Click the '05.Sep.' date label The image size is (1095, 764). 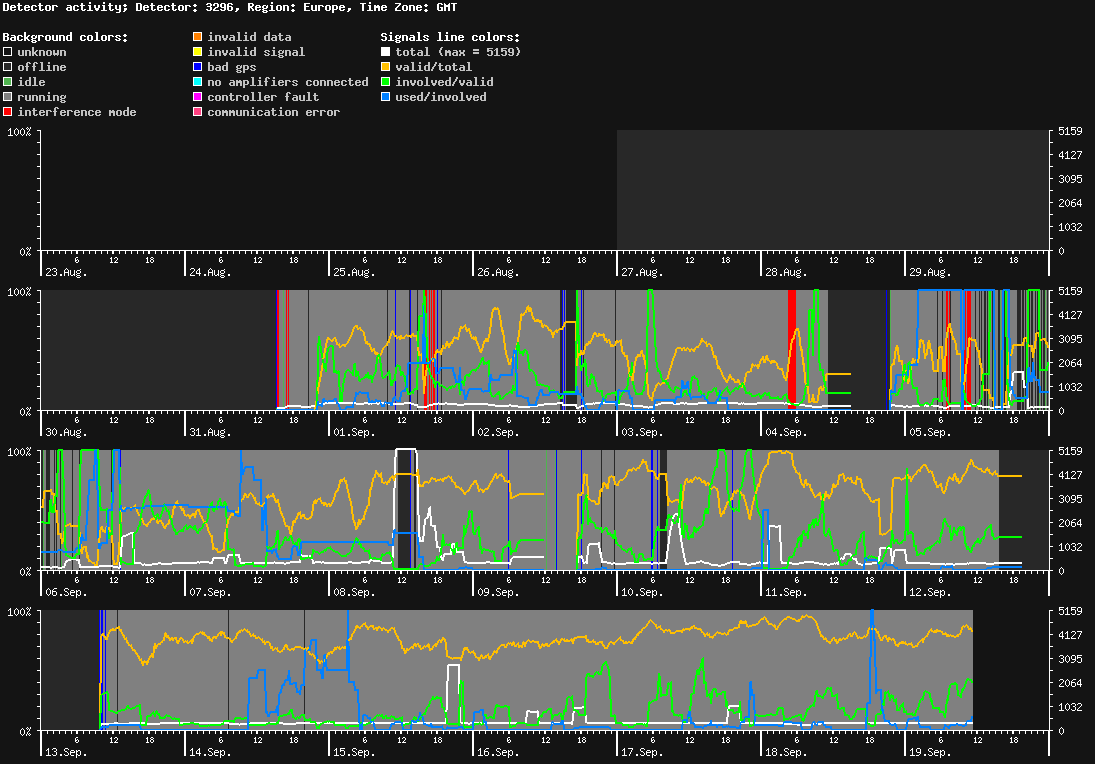(930, 432)
